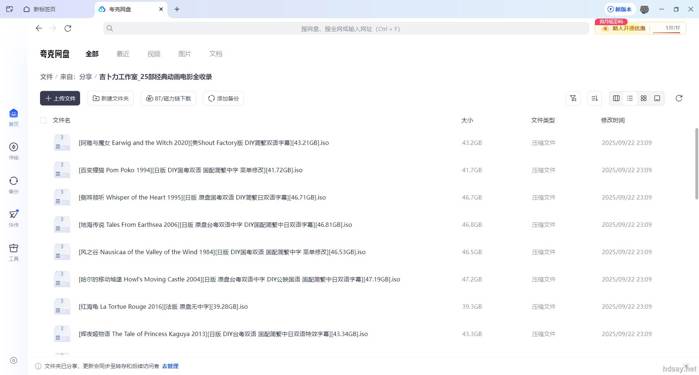Open the user avatar menu at top right

point(644,9)
